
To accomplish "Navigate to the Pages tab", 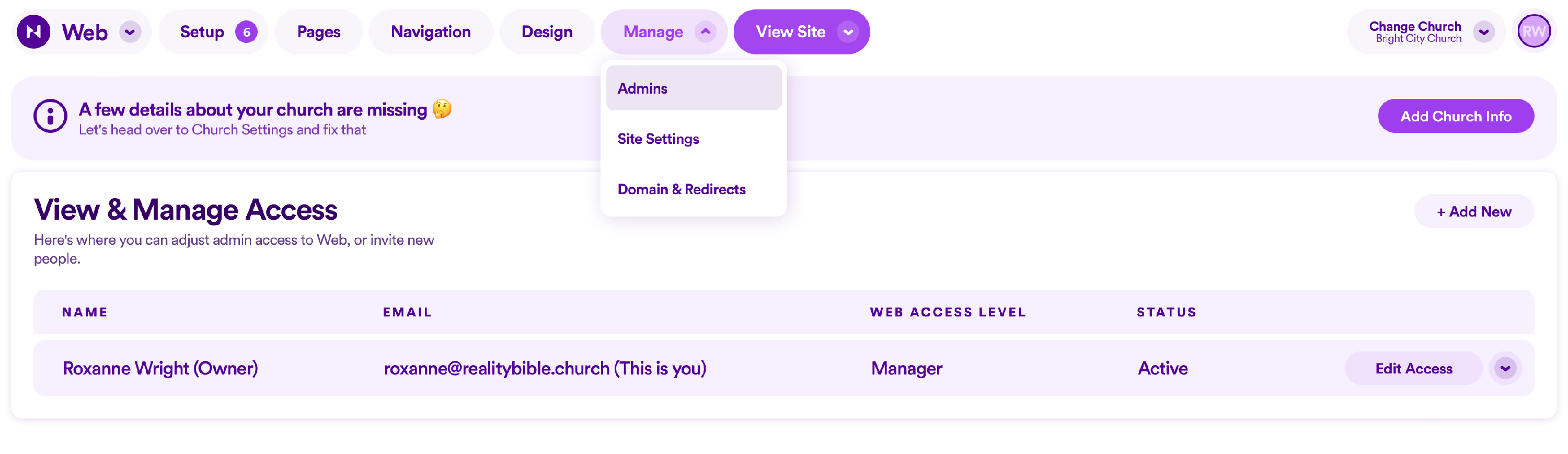I will coord(318,31).
